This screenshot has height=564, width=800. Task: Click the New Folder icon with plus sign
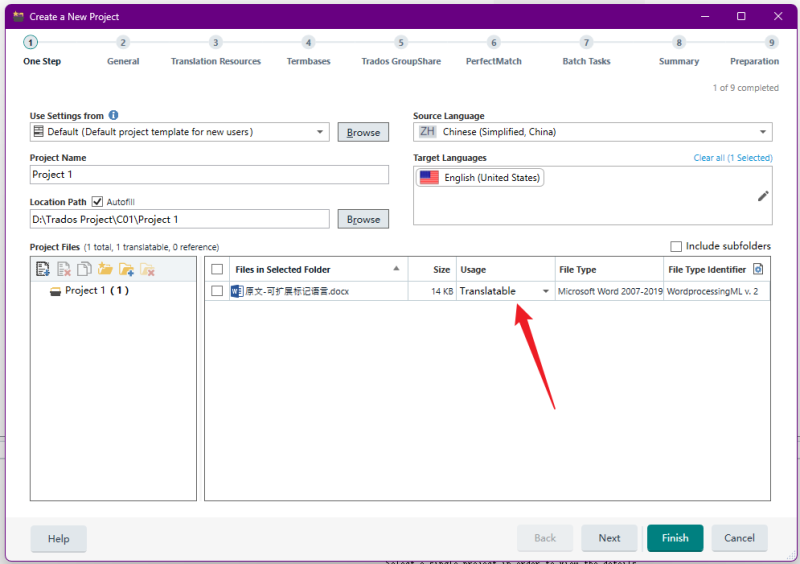(126, 269)
